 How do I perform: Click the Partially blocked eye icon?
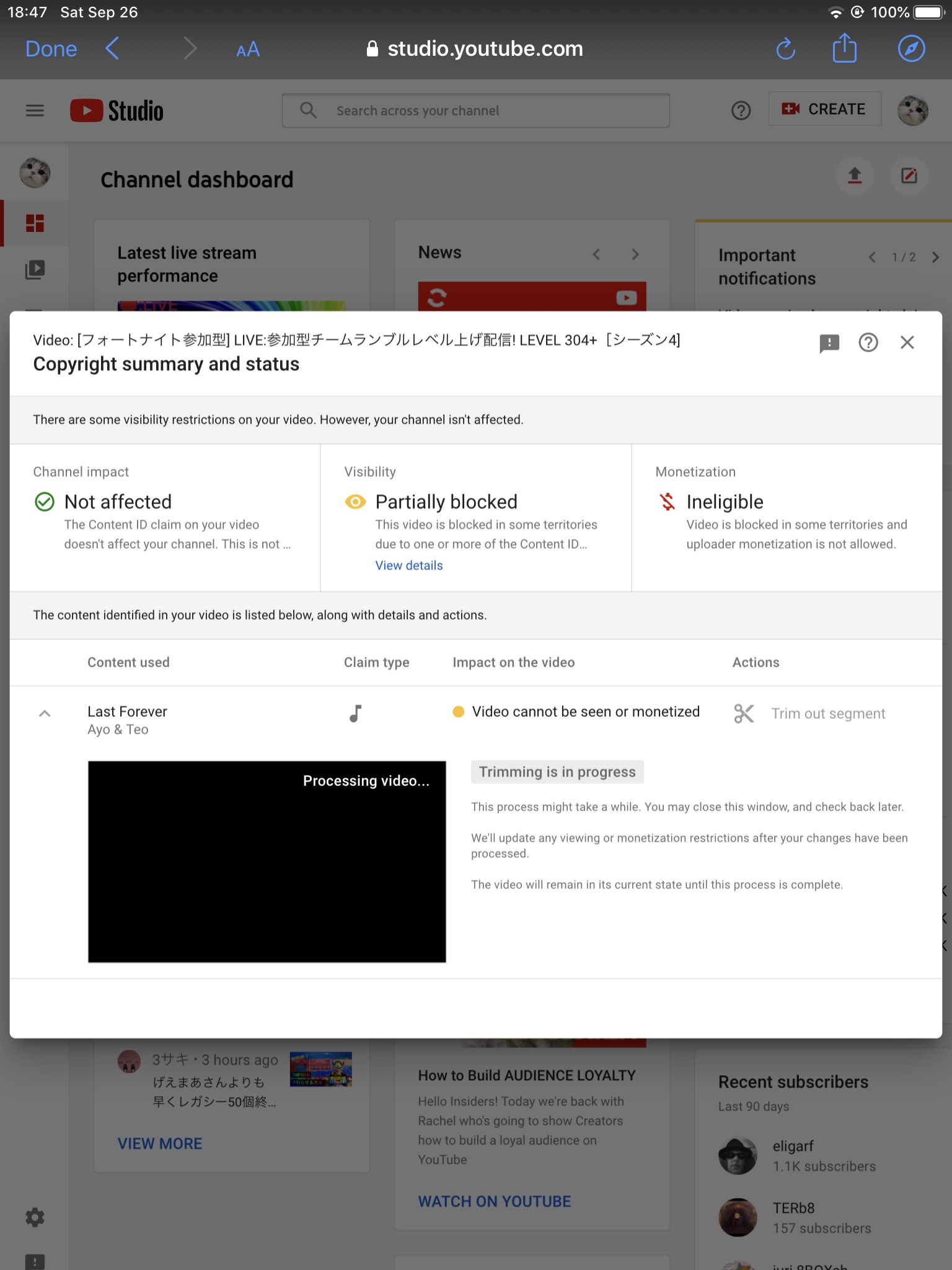pyautogui.click(x=355, y=502)
